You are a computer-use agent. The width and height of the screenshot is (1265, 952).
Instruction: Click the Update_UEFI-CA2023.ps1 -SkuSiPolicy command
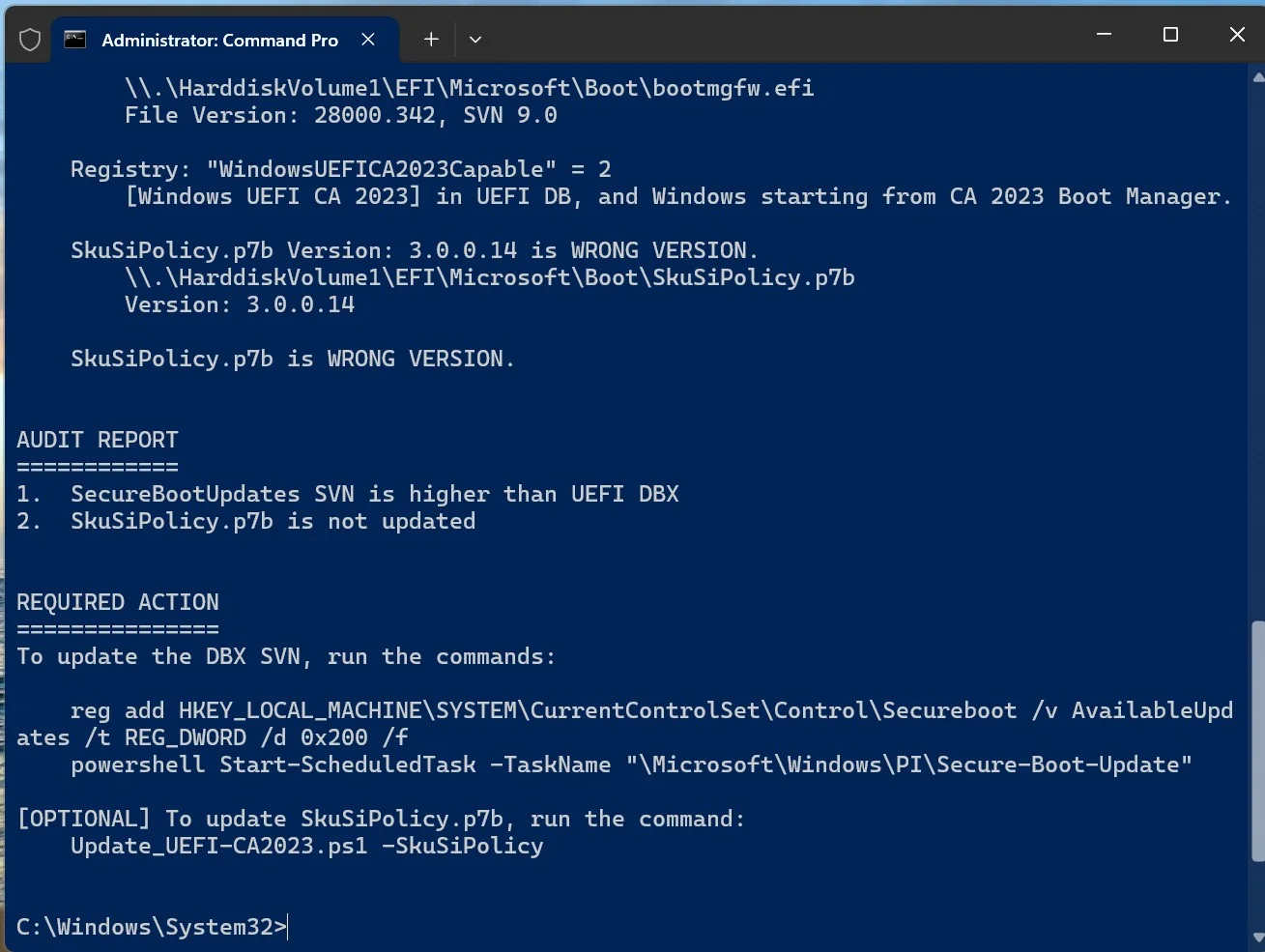[307, 846]
